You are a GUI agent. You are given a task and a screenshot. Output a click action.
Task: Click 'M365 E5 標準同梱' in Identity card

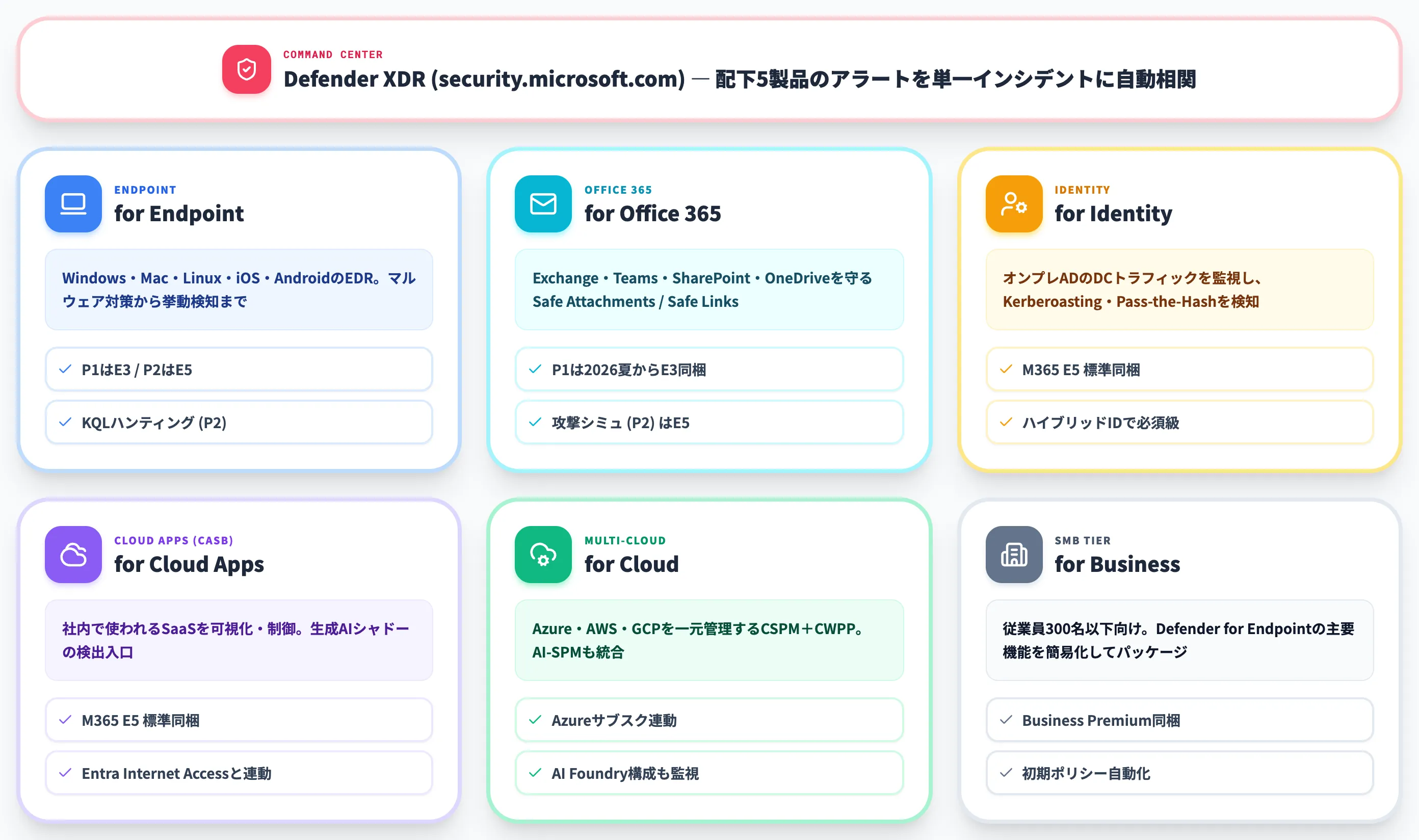[x=1179, y=369]
